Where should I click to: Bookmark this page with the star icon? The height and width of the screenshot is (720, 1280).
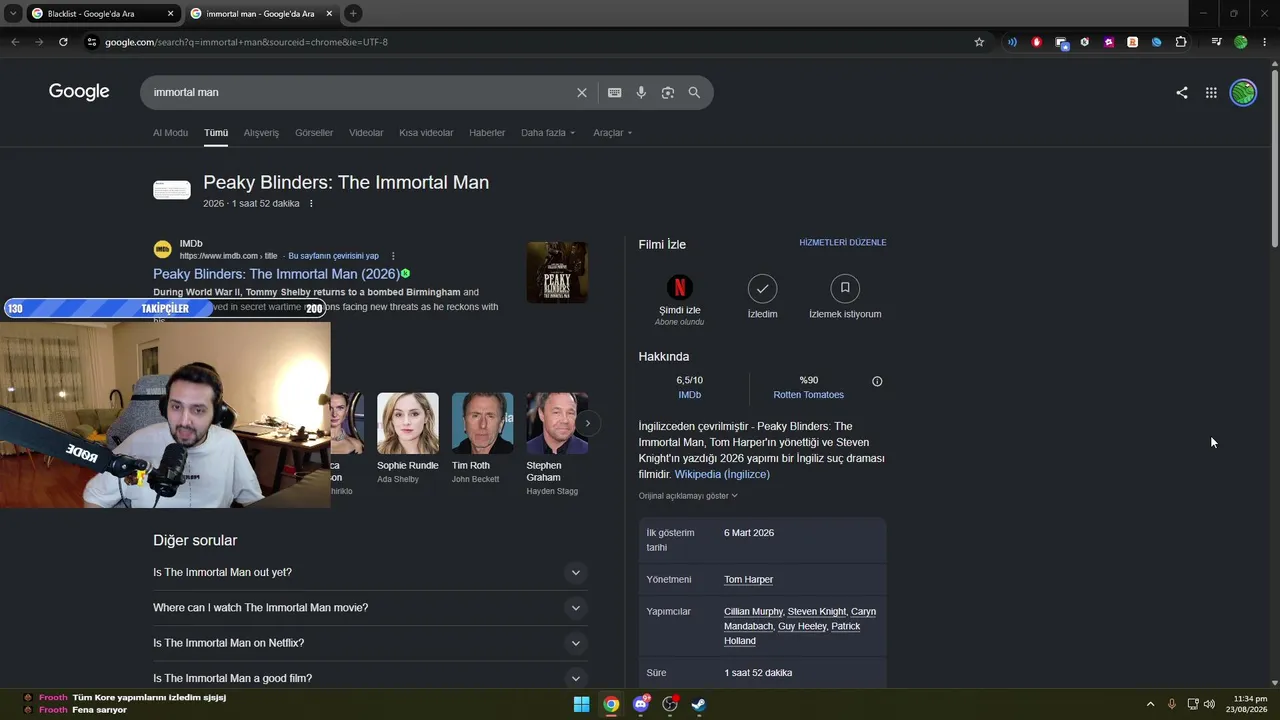(979, 42)
